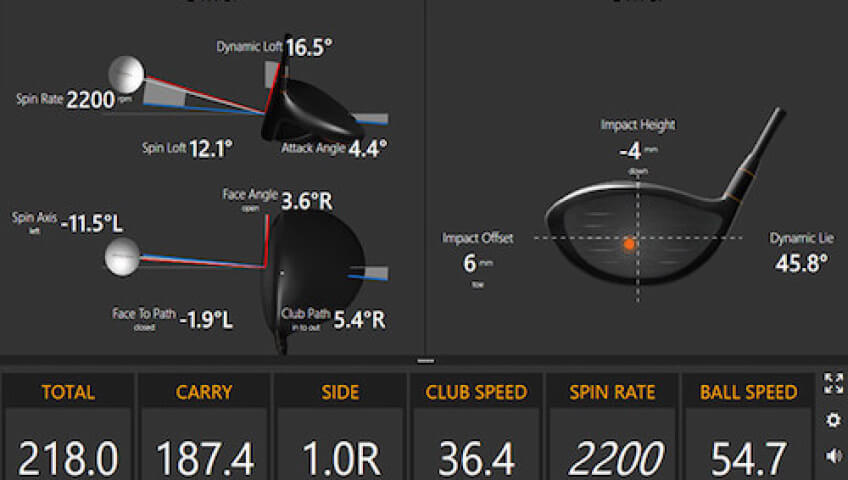This screenshot has height=480, width=848.
Task: Select the CARRY tile header
Action: coord(204,392)
